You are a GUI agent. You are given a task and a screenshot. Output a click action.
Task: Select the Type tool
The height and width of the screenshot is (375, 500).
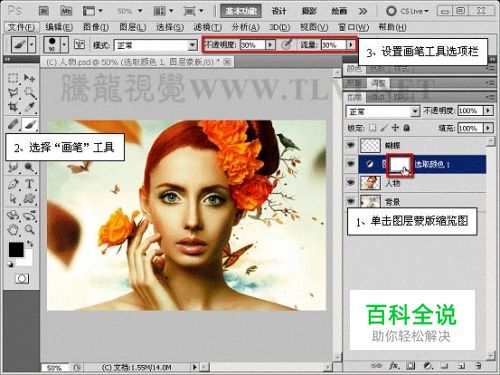coord(29,184)
